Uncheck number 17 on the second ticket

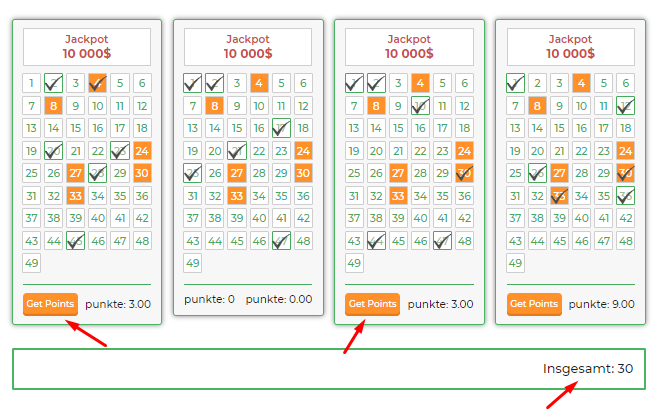pos(281,128)
